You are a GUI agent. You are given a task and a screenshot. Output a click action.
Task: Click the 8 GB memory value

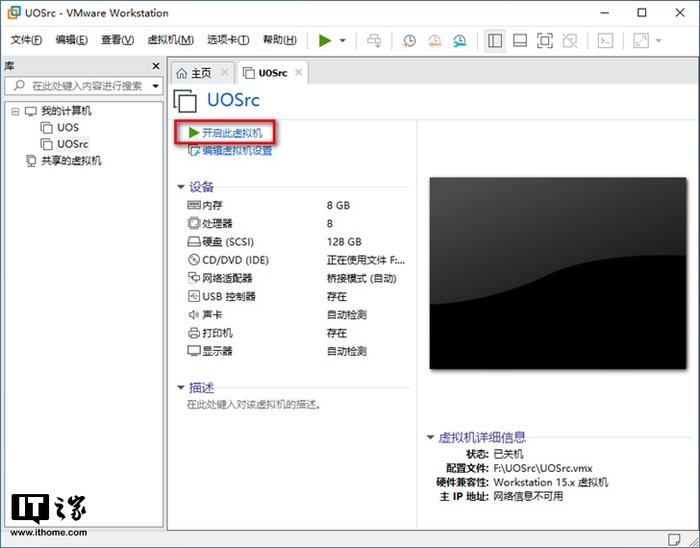338,205
